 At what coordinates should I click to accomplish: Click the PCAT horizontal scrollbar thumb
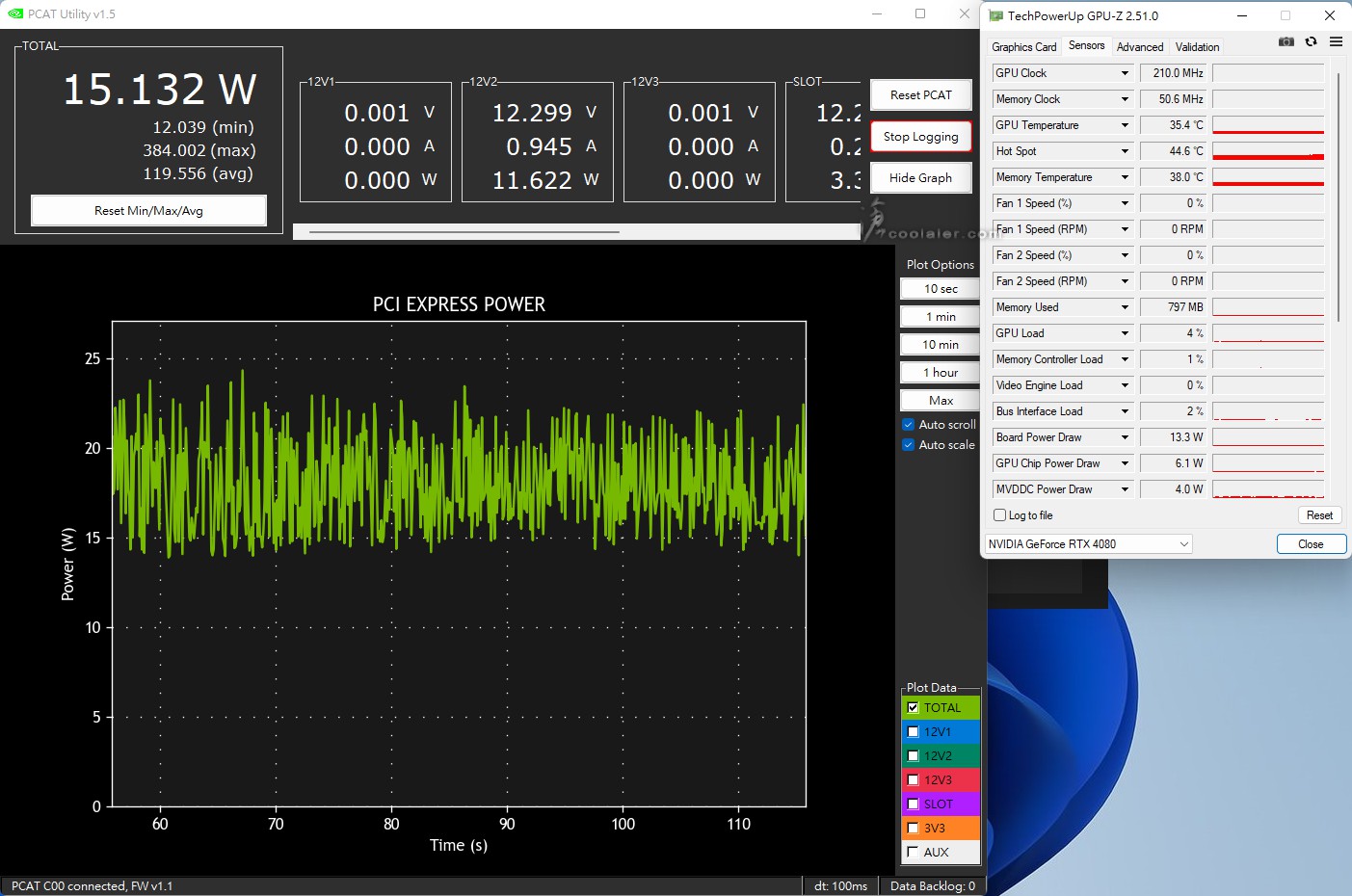[x=464, y=231]
